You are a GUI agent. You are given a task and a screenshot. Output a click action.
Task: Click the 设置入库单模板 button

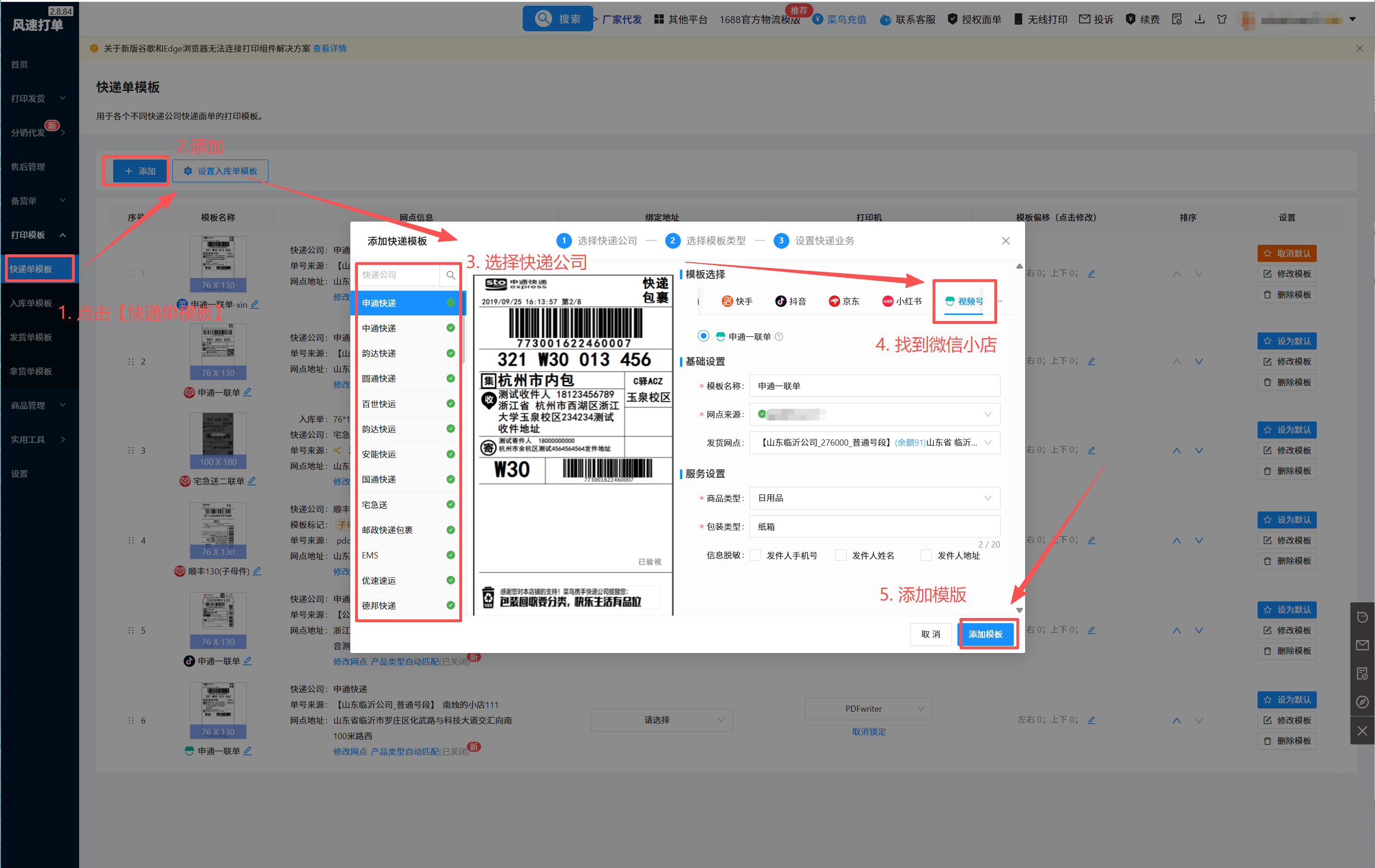(x=221, y=171)
